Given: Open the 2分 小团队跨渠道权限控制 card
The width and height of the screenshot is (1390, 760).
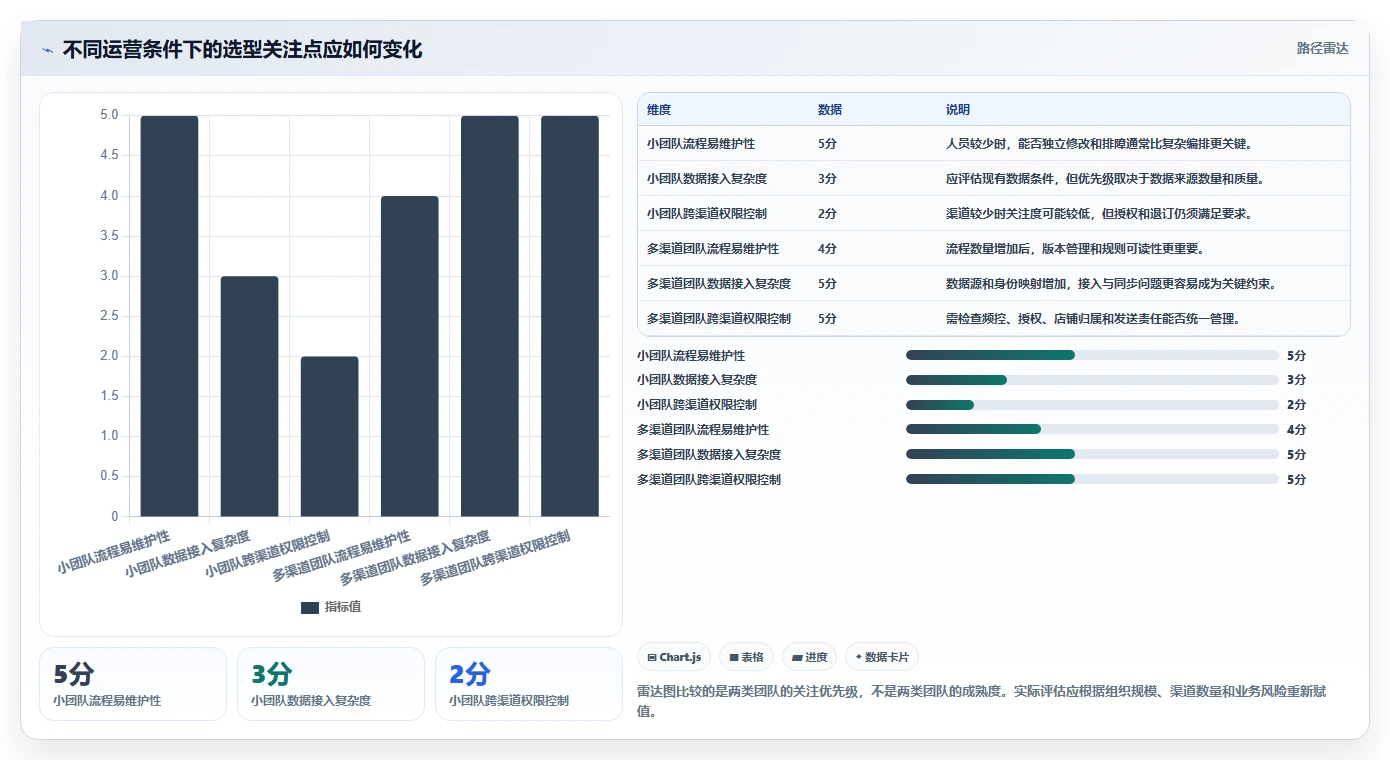Looking at the screenshot, I should (x=529, y=684).
